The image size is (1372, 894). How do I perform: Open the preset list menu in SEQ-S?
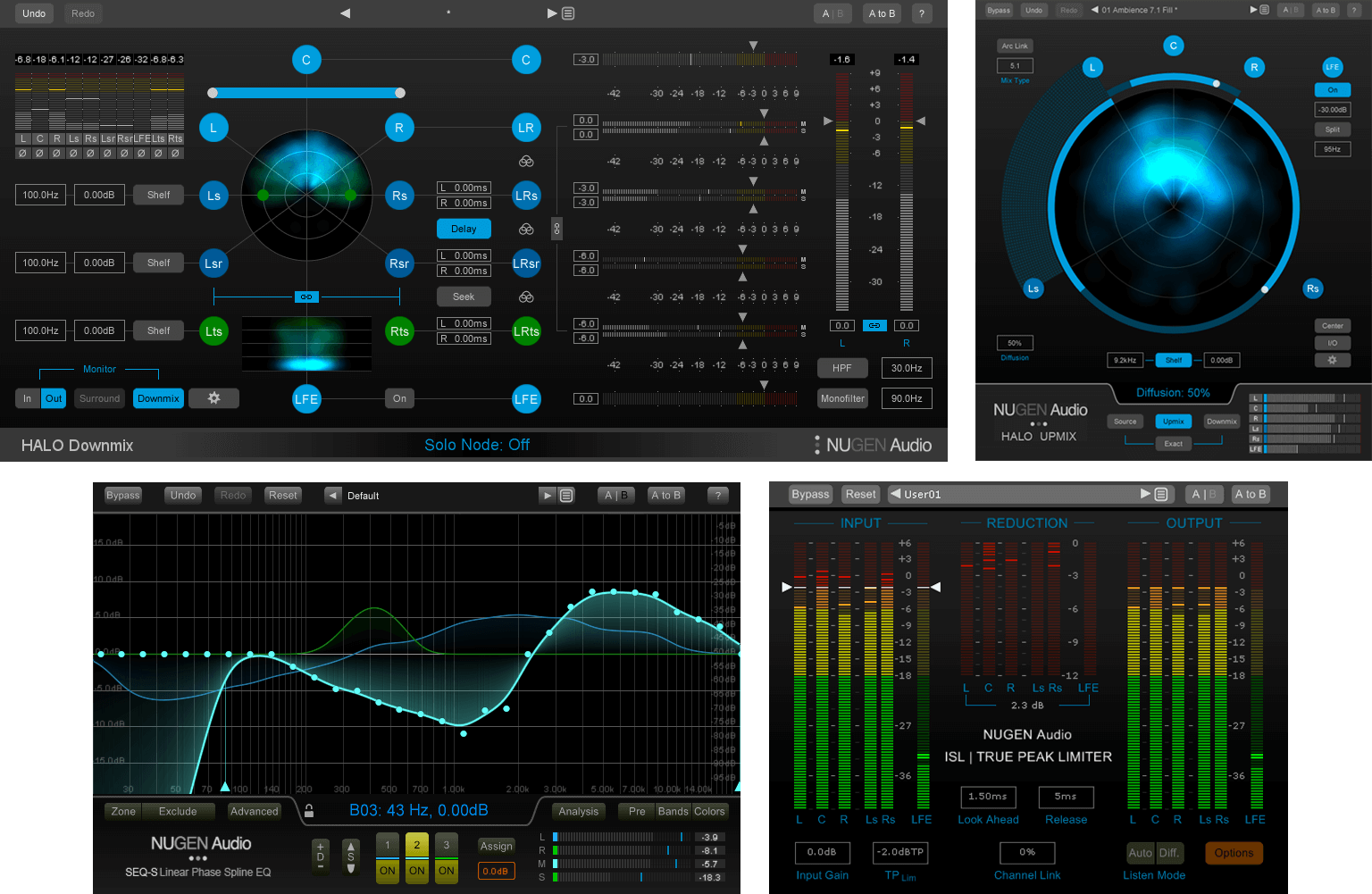tap(566, 495)
